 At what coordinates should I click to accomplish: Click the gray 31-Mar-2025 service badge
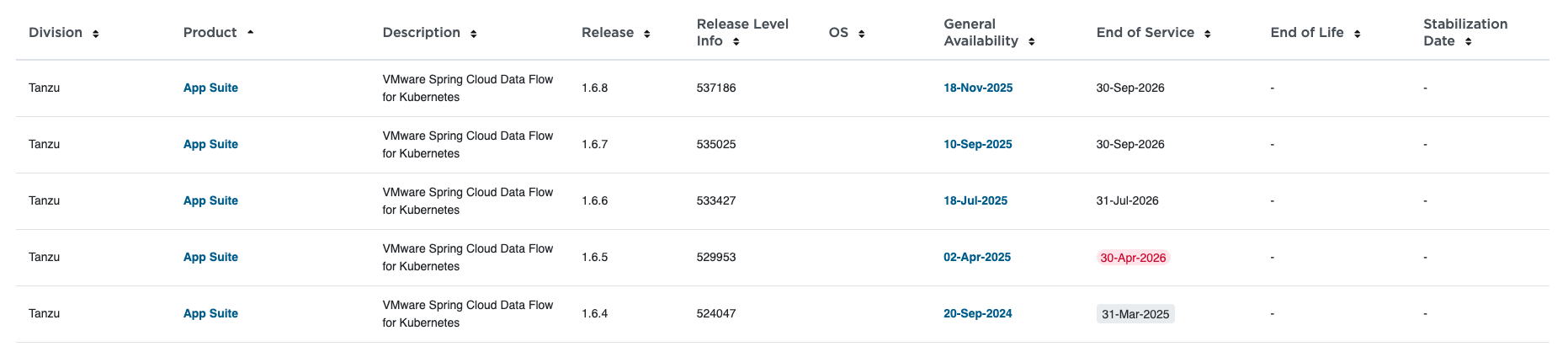pyautogui.click(x=1135, y=314)
